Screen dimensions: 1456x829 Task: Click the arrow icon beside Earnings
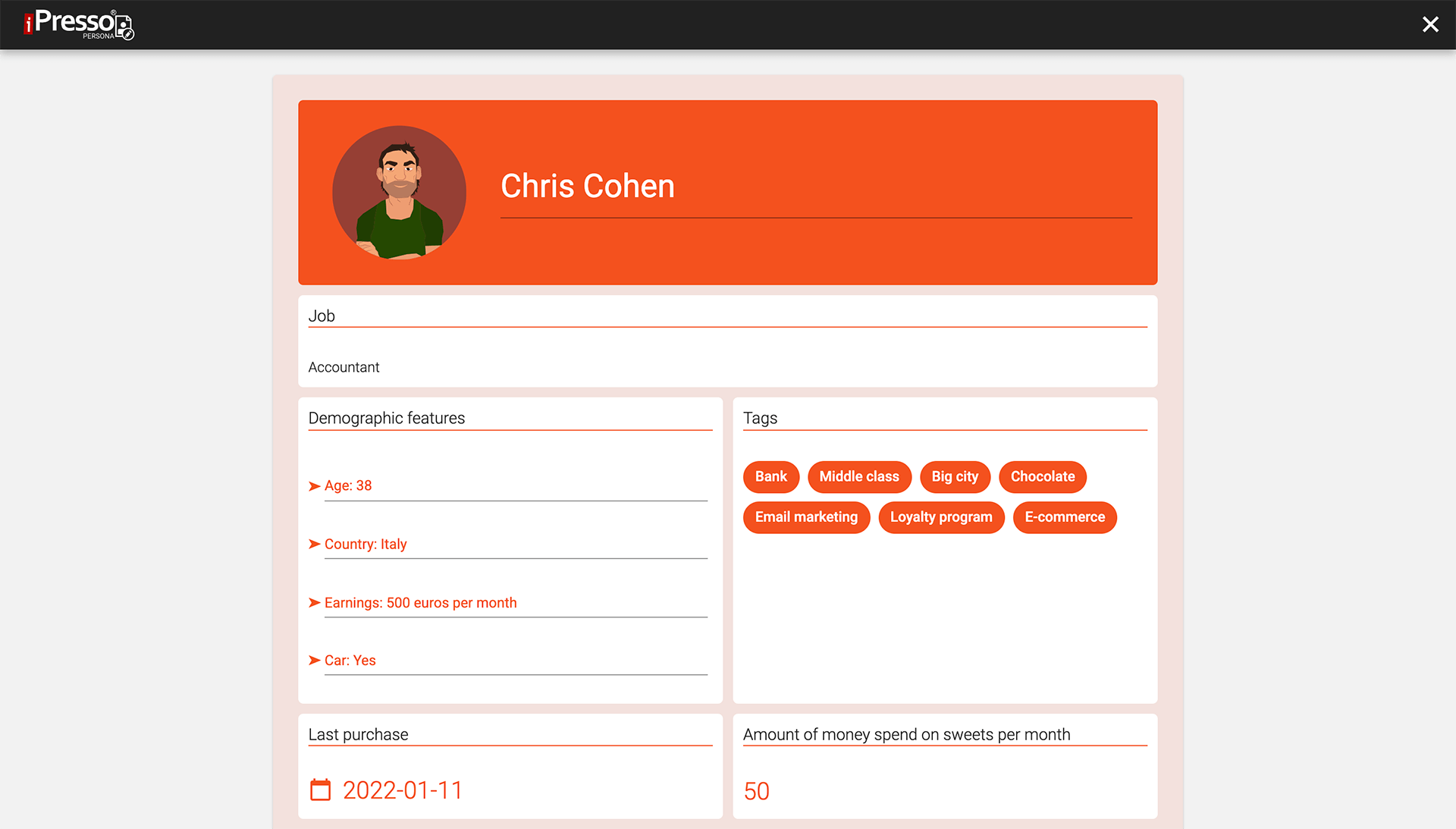pyautogui.click(x=314, y=603)
